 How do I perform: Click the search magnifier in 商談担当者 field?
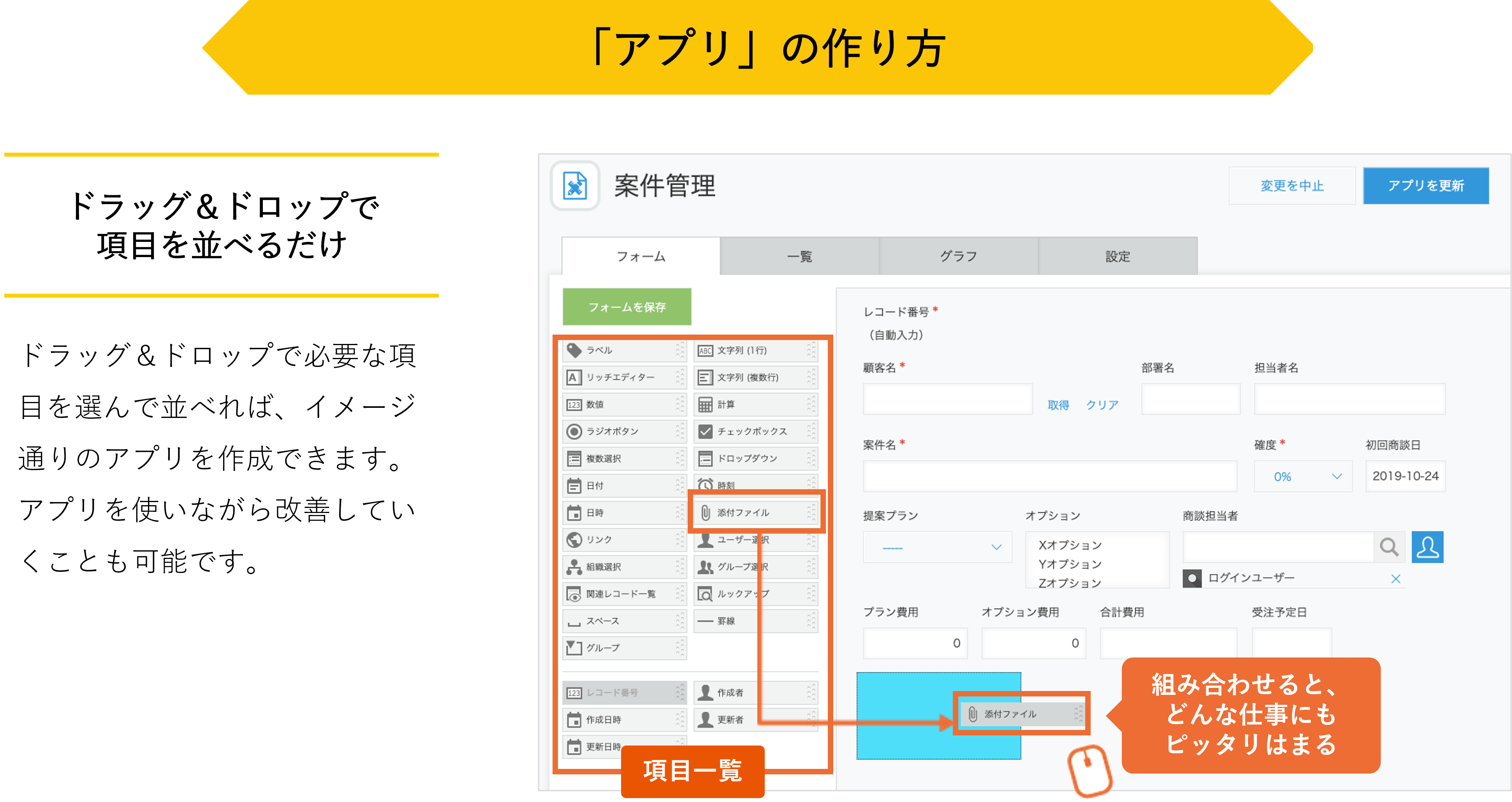pyautogui.click(x=1389, y=547)
